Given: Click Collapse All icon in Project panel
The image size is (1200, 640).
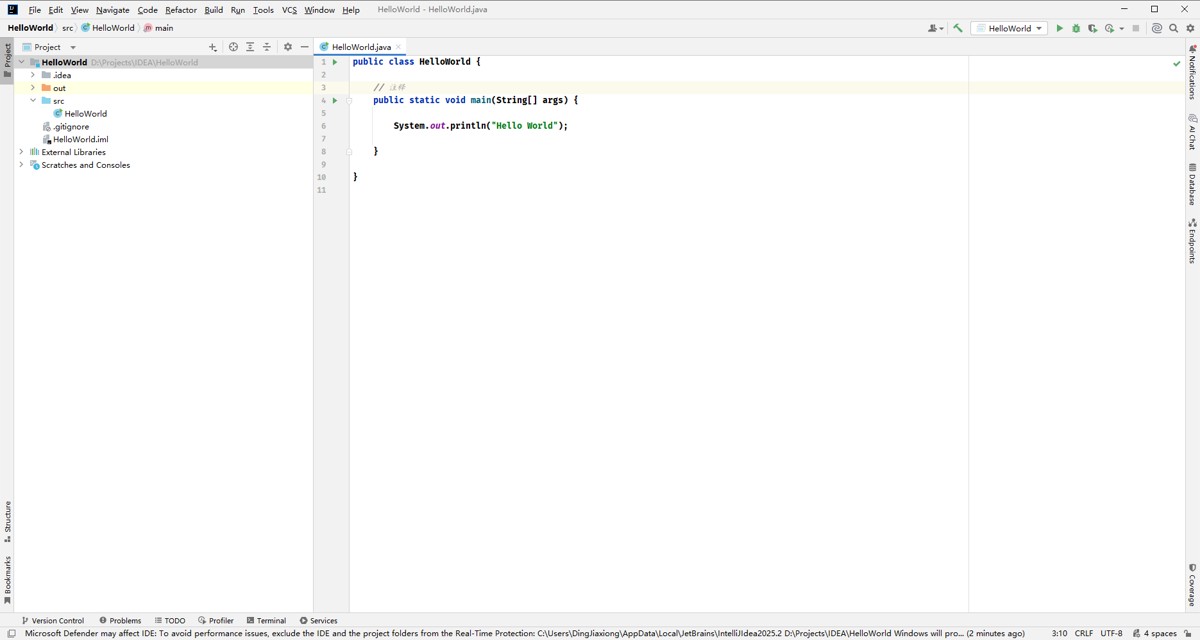Looking at the screenshot, I should coord(267,47).
